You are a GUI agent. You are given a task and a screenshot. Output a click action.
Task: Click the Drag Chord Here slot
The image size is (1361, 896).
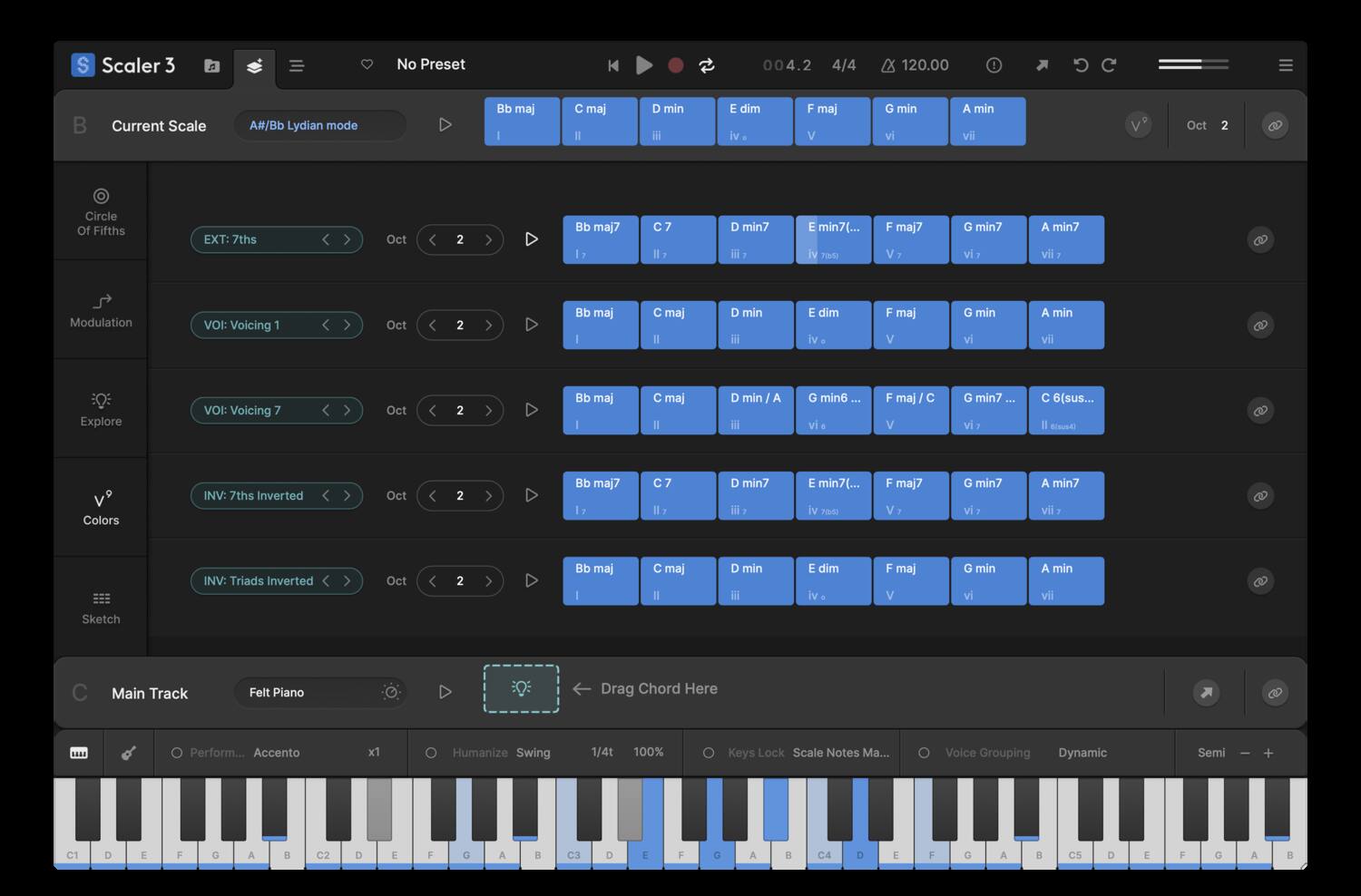(520, 688)
